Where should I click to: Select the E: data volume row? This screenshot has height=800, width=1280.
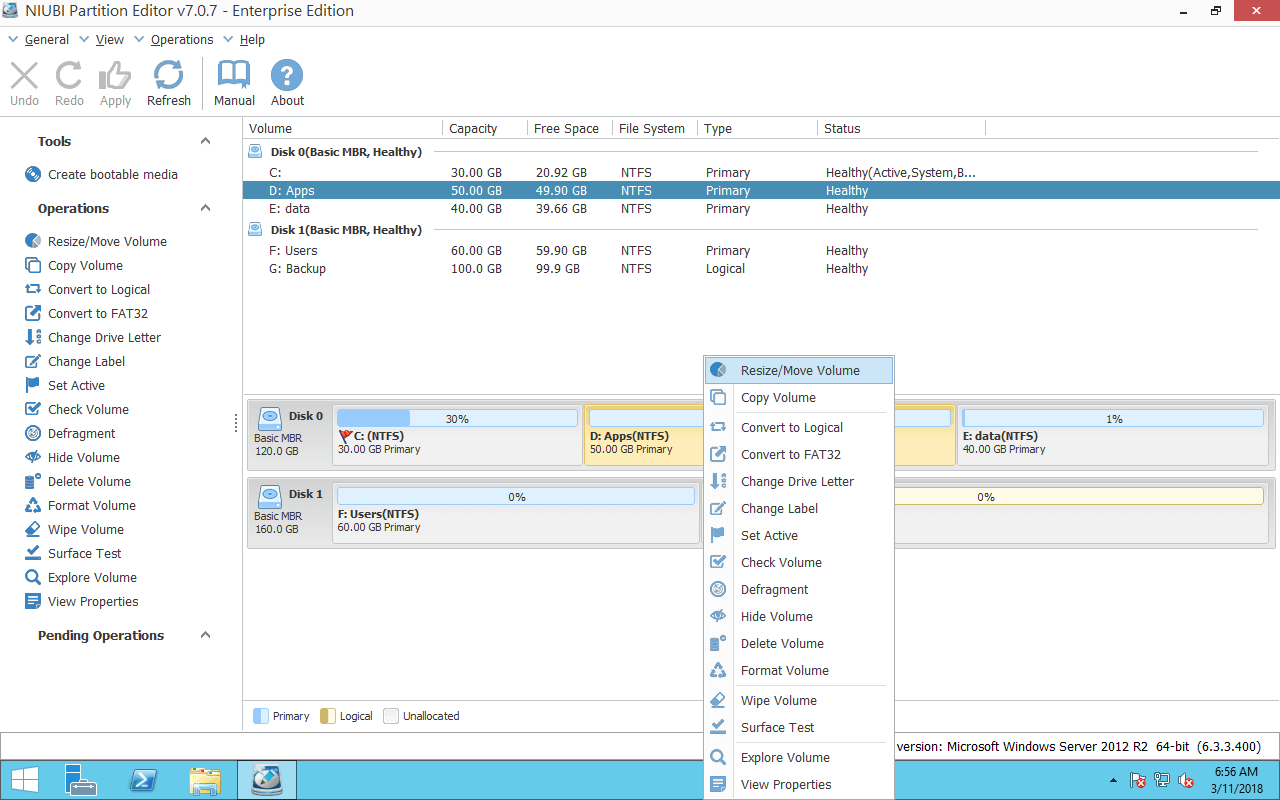tap(761, 208)
